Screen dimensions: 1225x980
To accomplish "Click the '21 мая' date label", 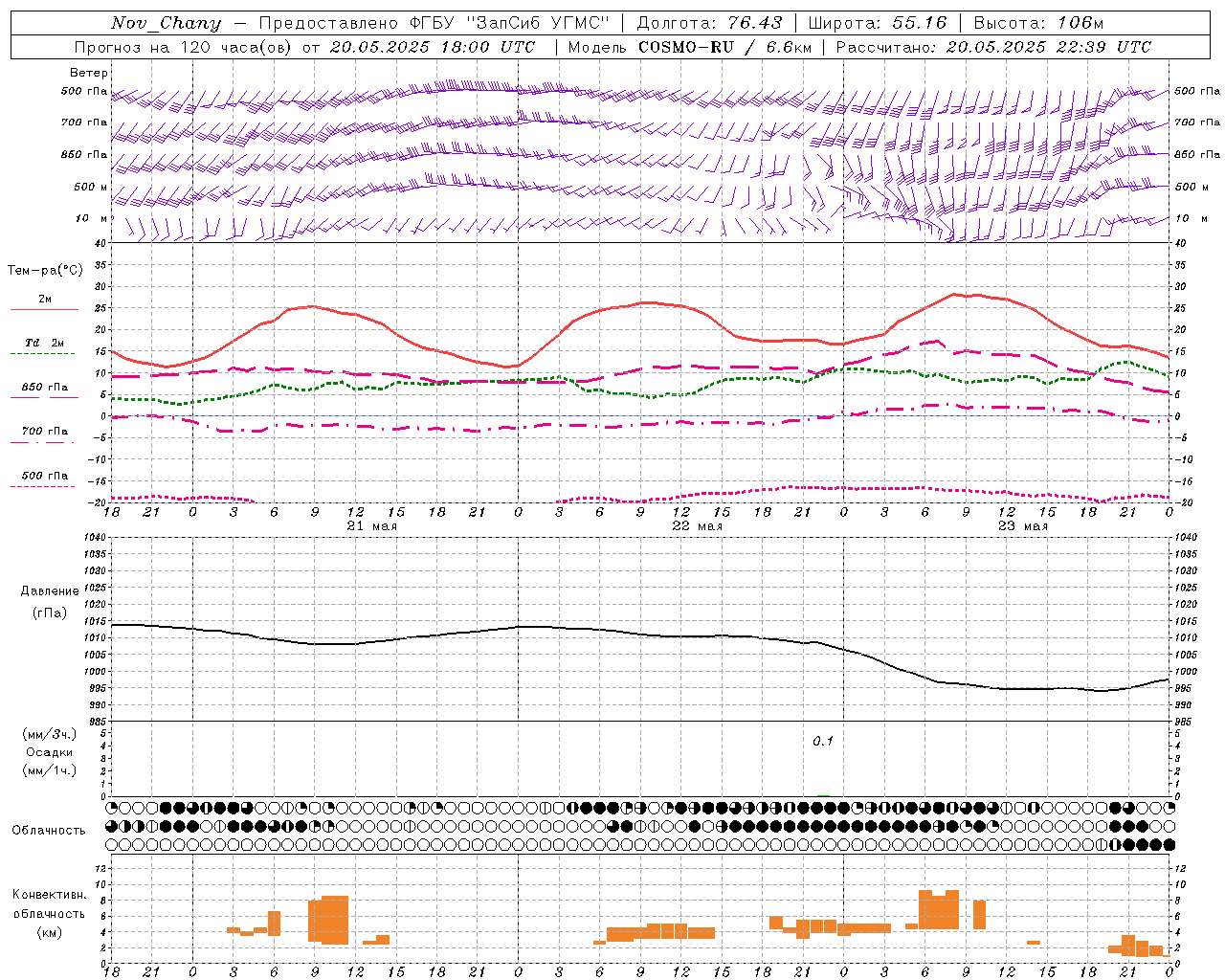I will (372, 526).
